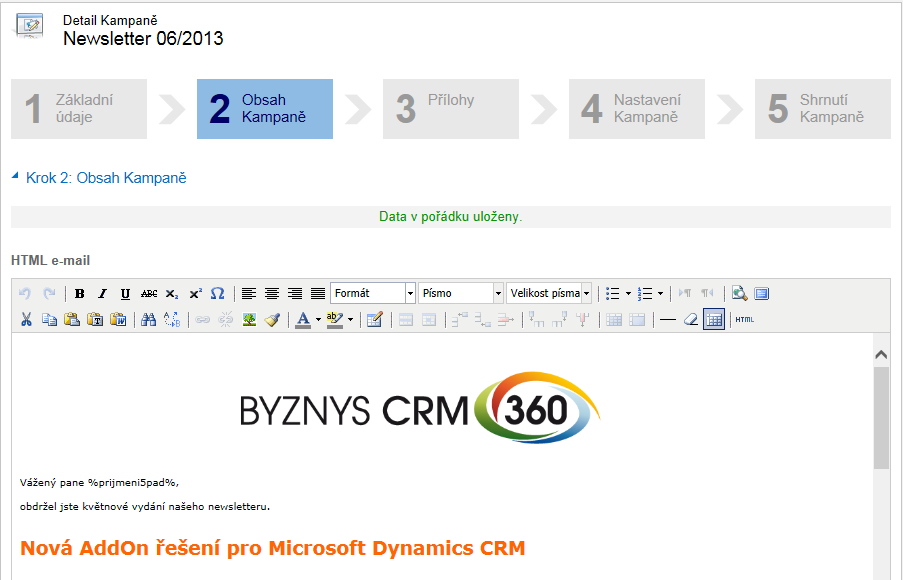Screen dimensions: 903x580
Task: Click the preview magnifier icon
Action: pyautogui.click(x=739, y=293)
